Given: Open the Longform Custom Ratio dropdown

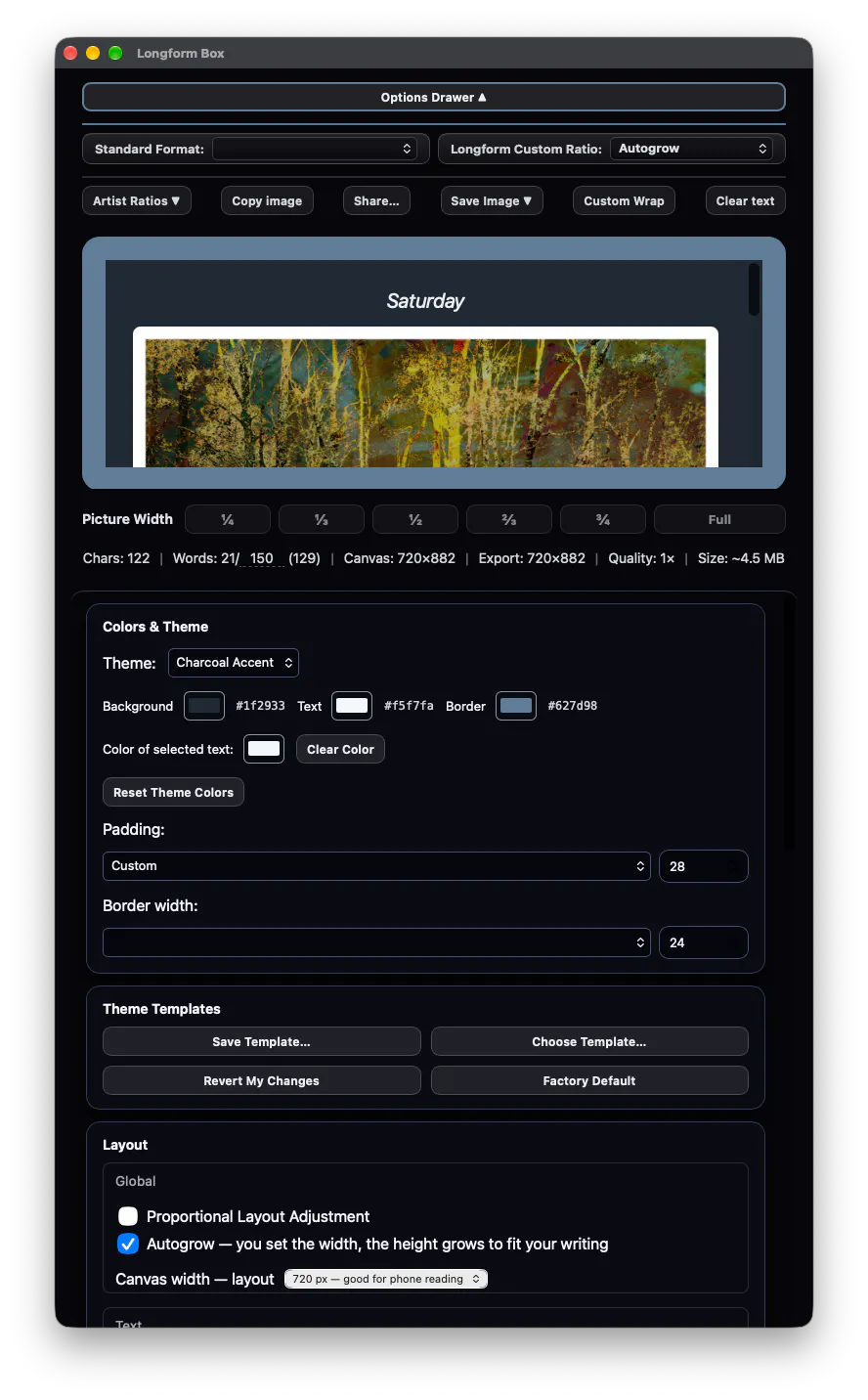Looking at the screenshot, I should tap(691, 149).
